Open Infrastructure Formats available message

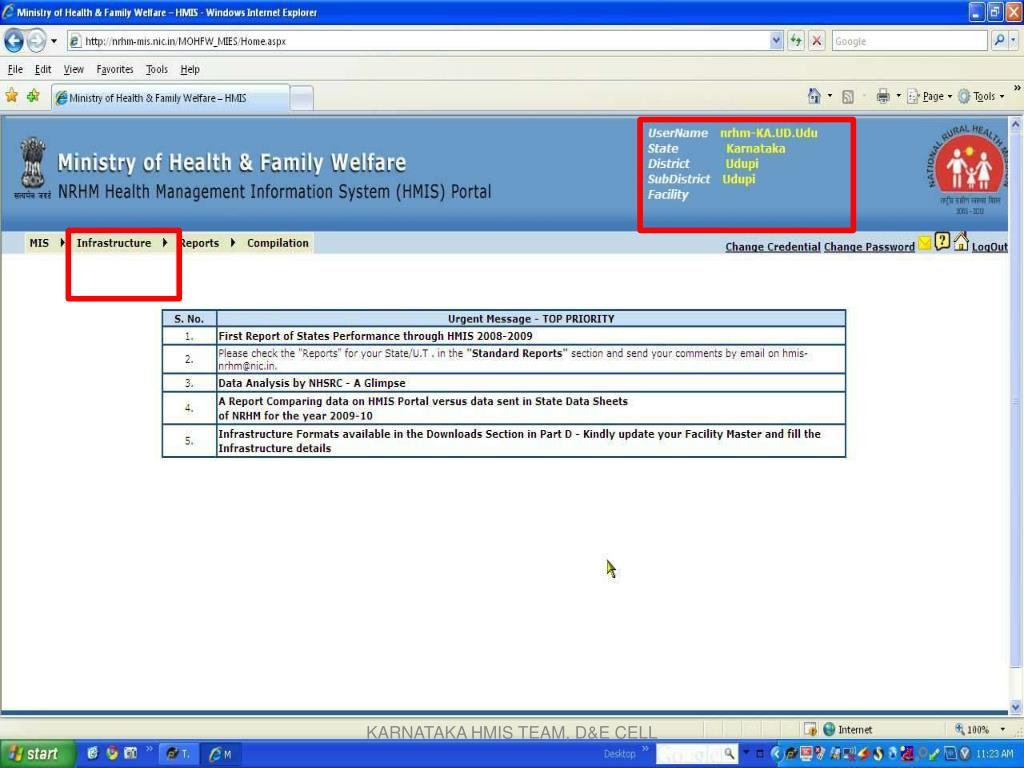(x=519, y=441)
